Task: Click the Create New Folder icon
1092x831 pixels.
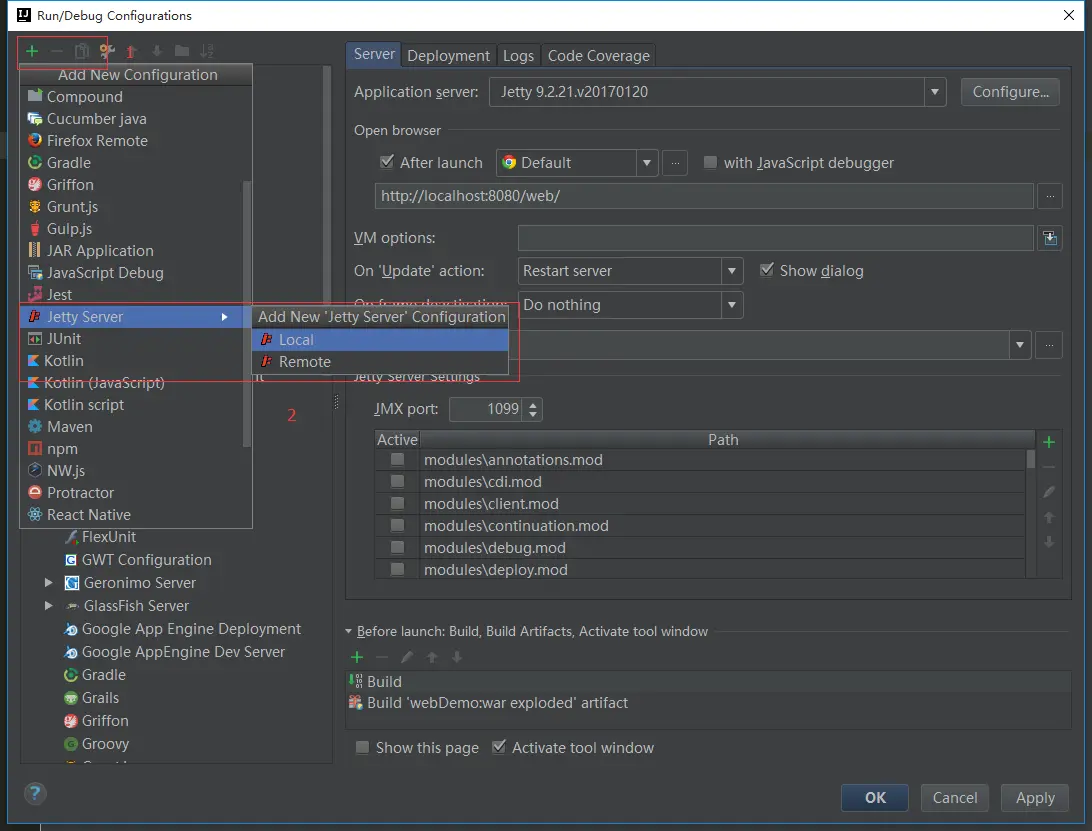Action: [x=182, y=51]
